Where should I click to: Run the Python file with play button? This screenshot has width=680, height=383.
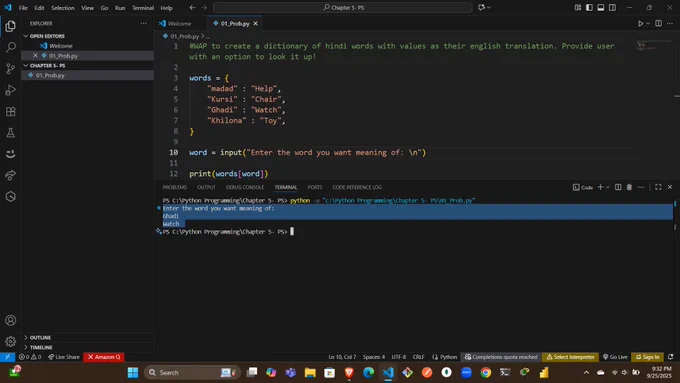(640, 23)
